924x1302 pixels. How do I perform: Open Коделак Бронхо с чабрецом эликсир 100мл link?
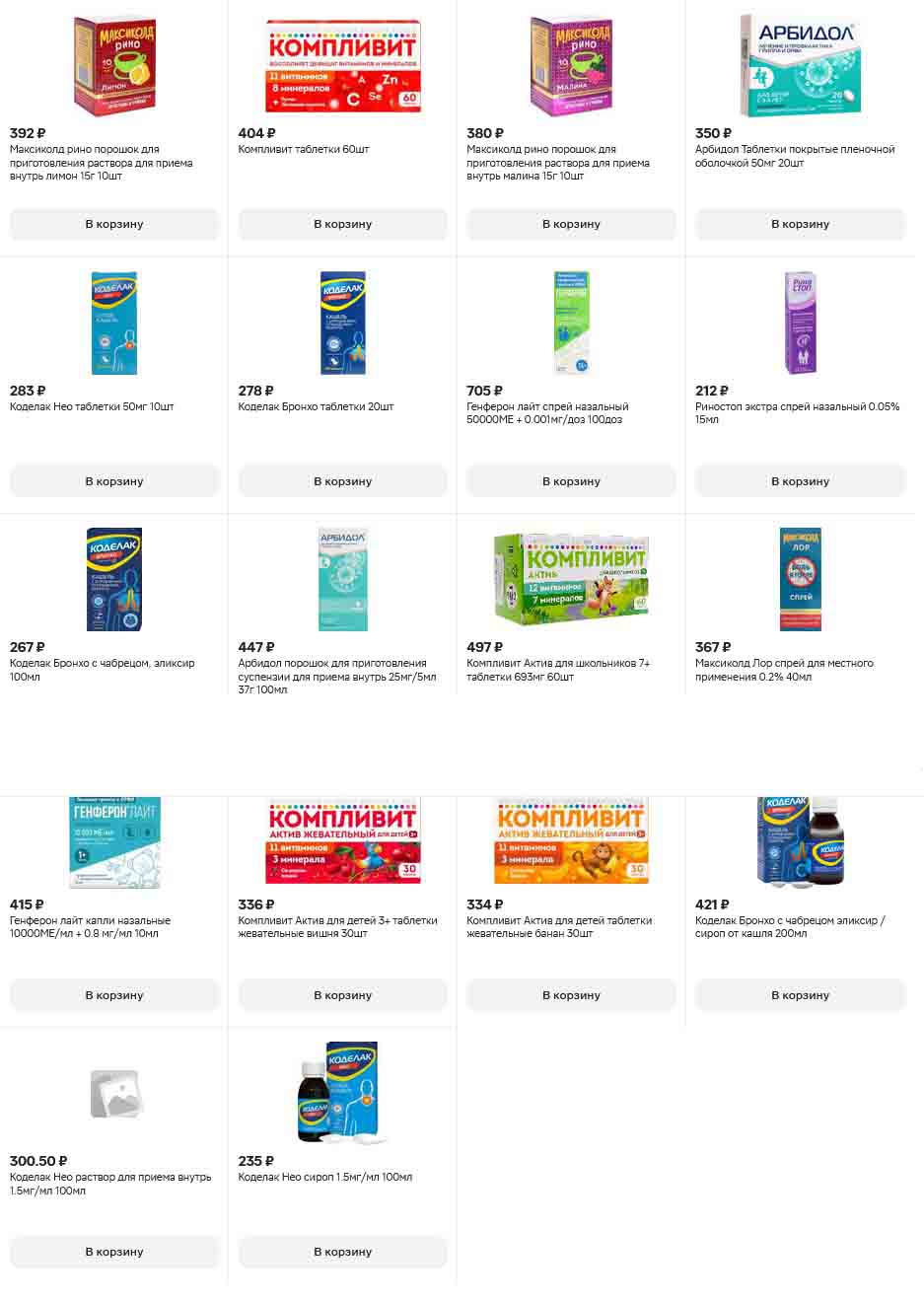coord(103,670)
